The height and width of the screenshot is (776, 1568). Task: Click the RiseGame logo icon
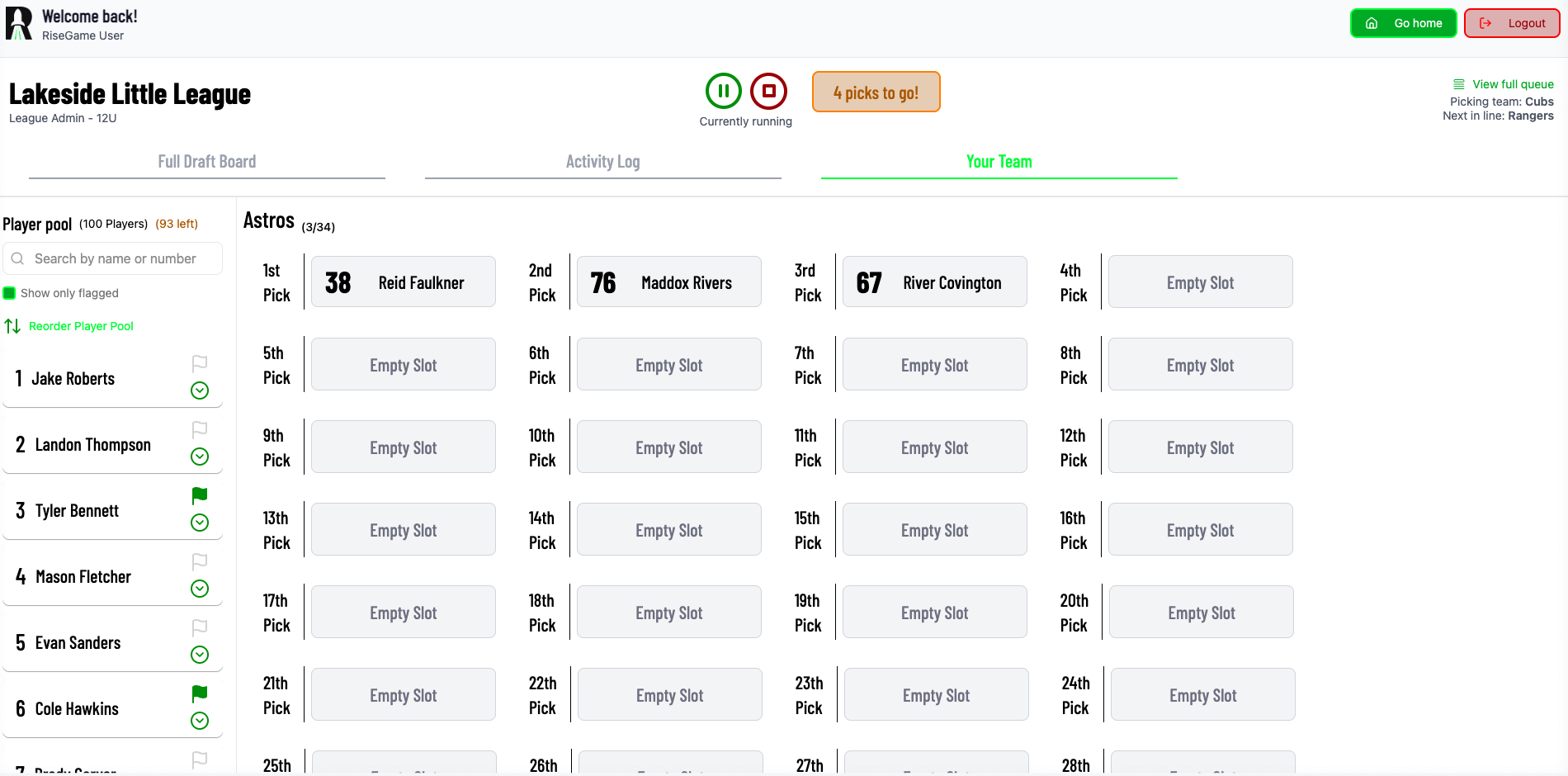[x=19, y=24]
